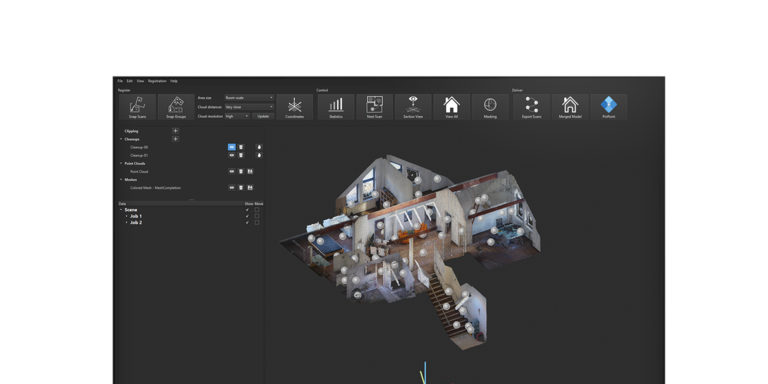This screenshot has width=768, height=384.
Task: Open the Help menu
Action: (x=174, y=81)
